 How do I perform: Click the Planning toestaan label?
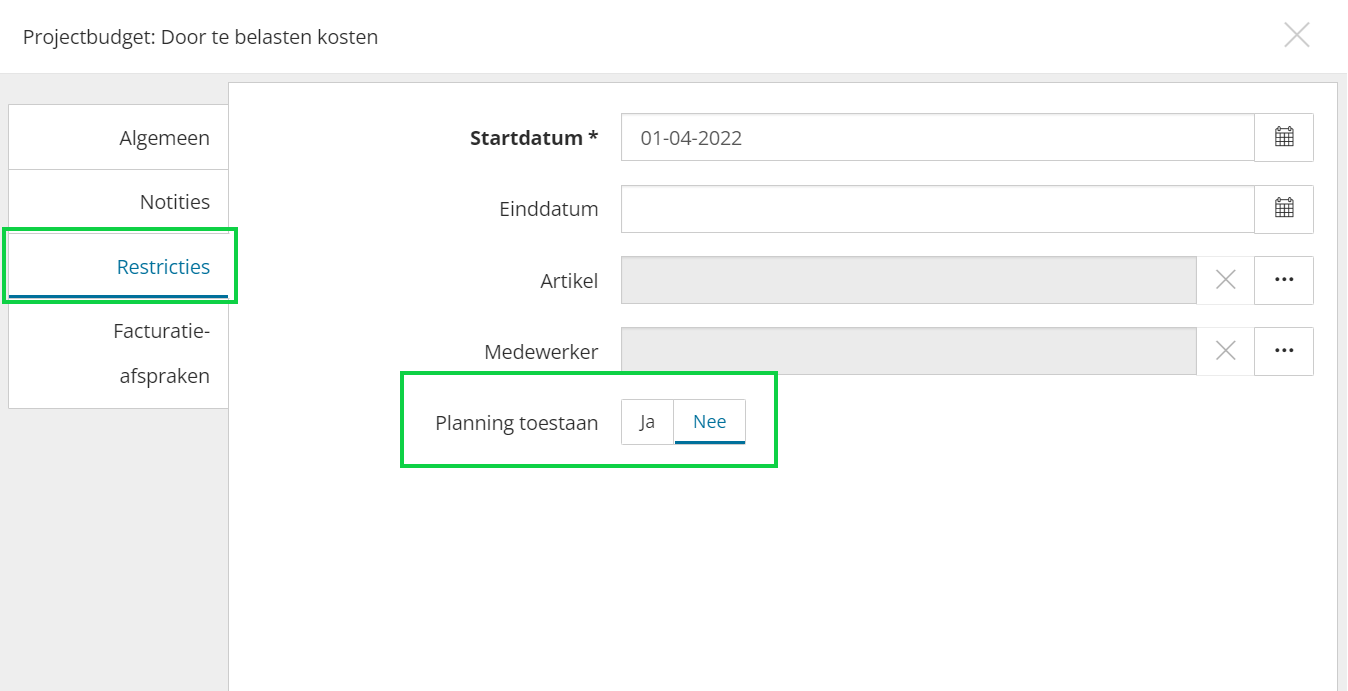pos(516,423)
